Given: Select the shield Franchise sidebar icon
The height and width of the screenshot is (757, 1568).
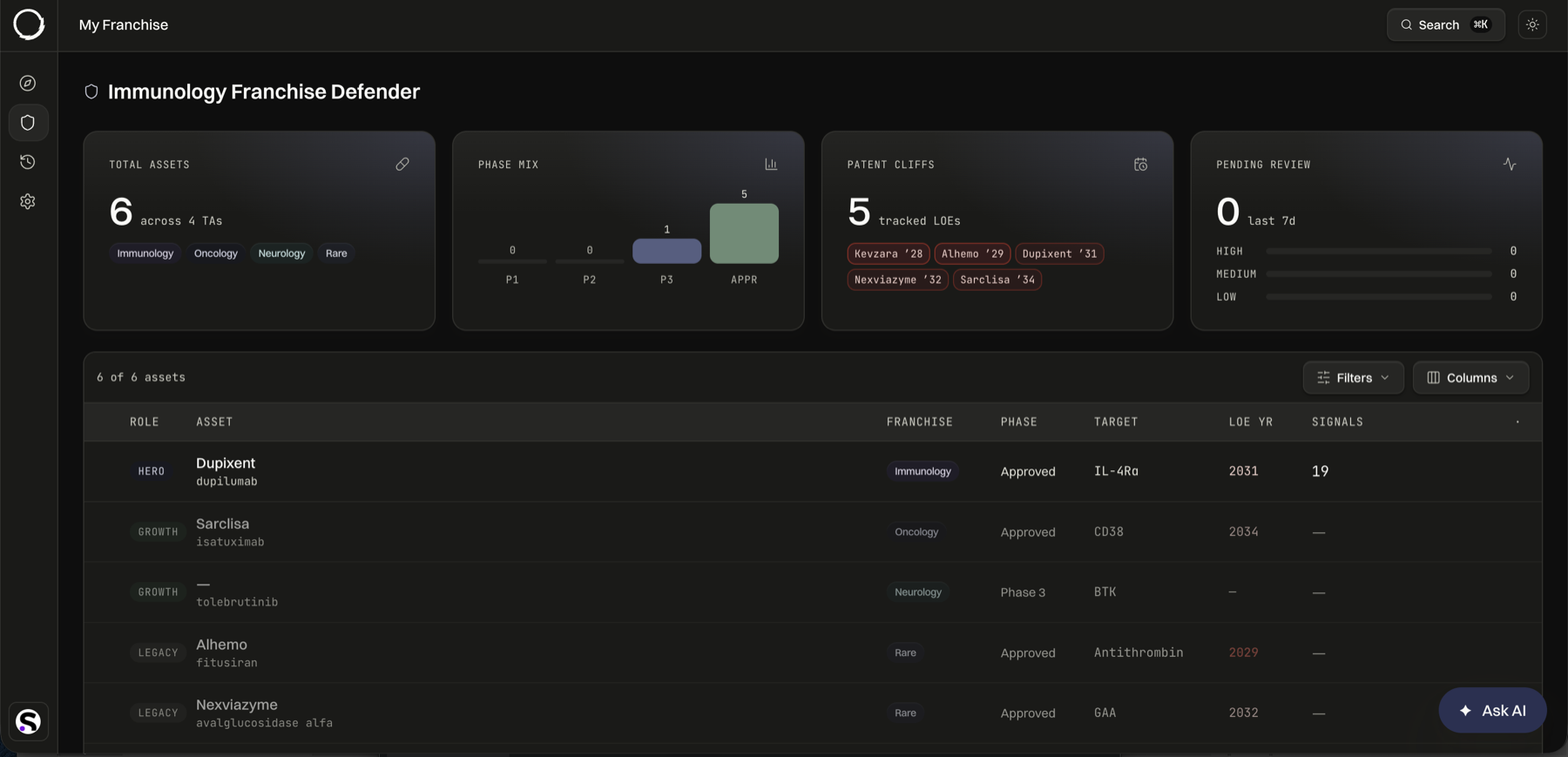Looking at the screenshot, I should [28, 123].
